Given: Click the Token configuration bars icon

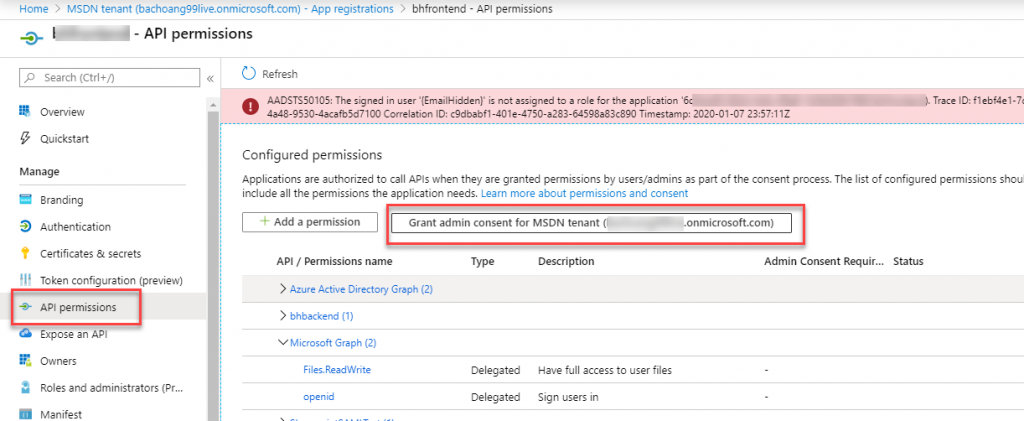Looking at the screenshot, I should pyautogui.click(x=26, y=280).
